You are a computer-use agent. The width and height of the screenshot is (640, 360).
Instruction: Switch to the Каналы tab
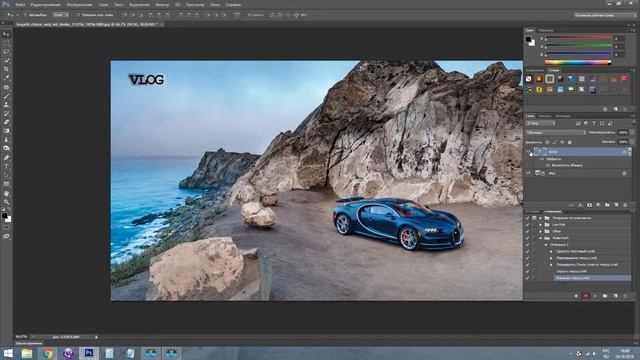click(x=544, y=116)
